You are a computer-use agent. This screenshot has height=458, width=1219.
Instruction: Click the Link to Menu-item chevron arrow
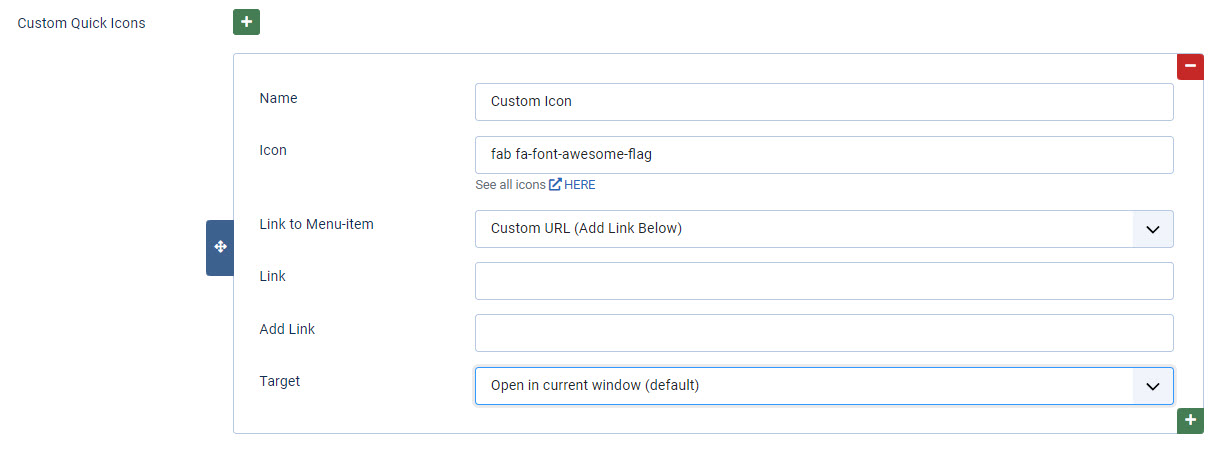pos(1152,229)
